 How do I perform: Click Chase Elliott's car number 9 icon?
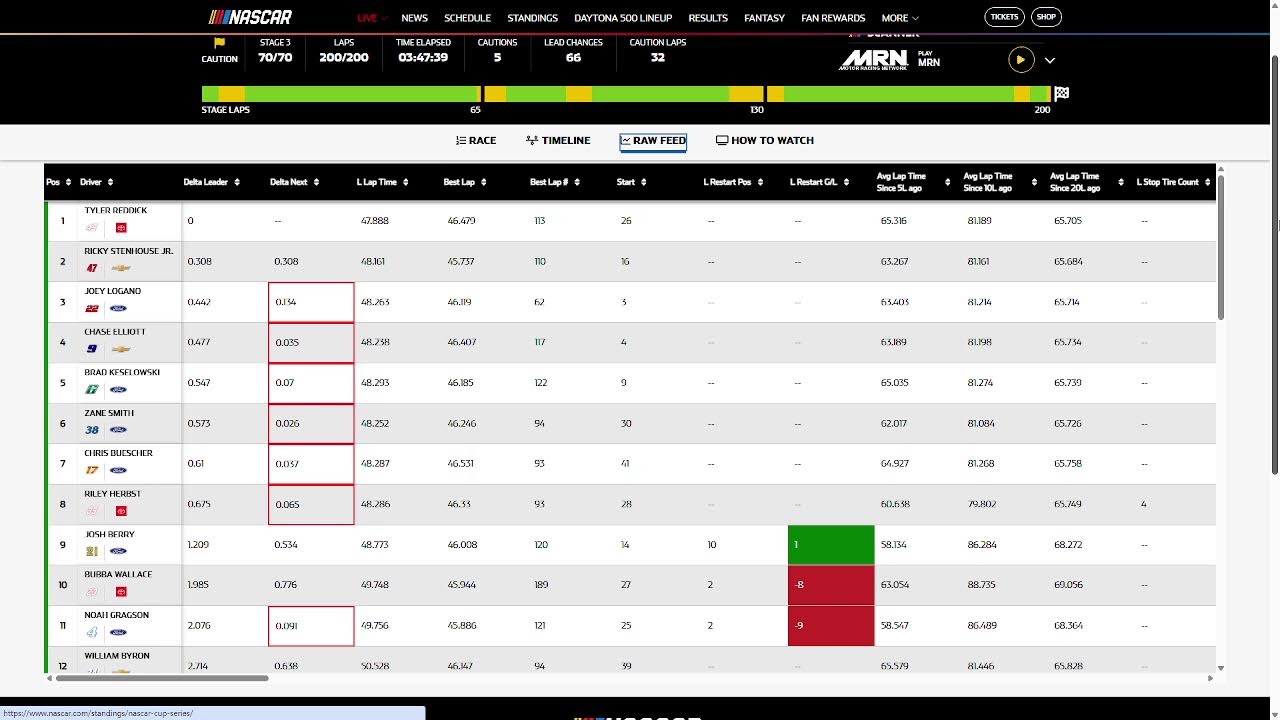92,349
